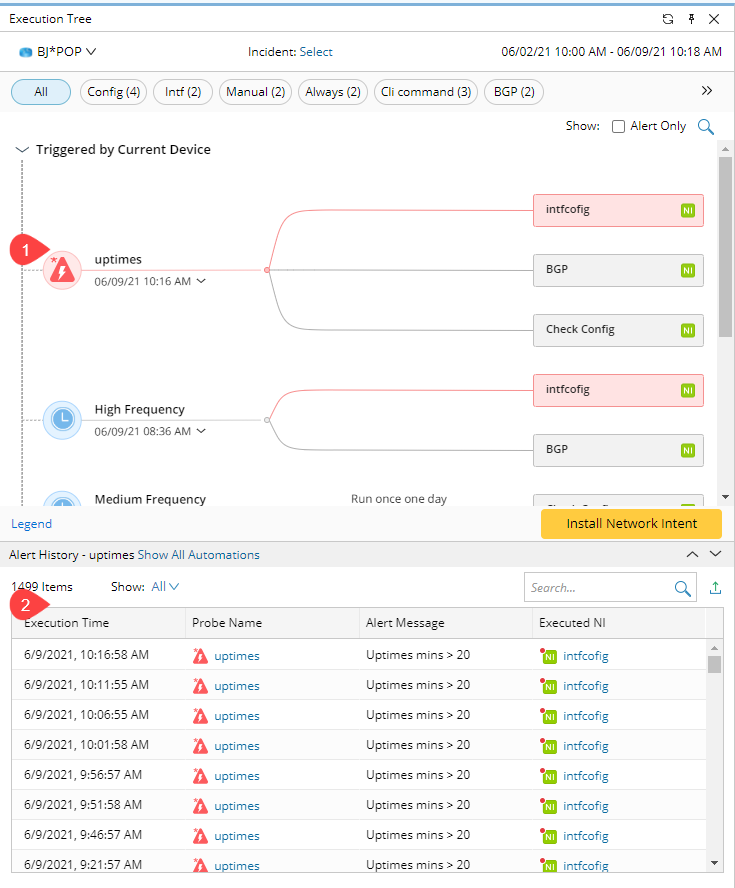Screen dimensions: 735x888
Task: Sort by Probe Name column header
Action: click(272, 623)
